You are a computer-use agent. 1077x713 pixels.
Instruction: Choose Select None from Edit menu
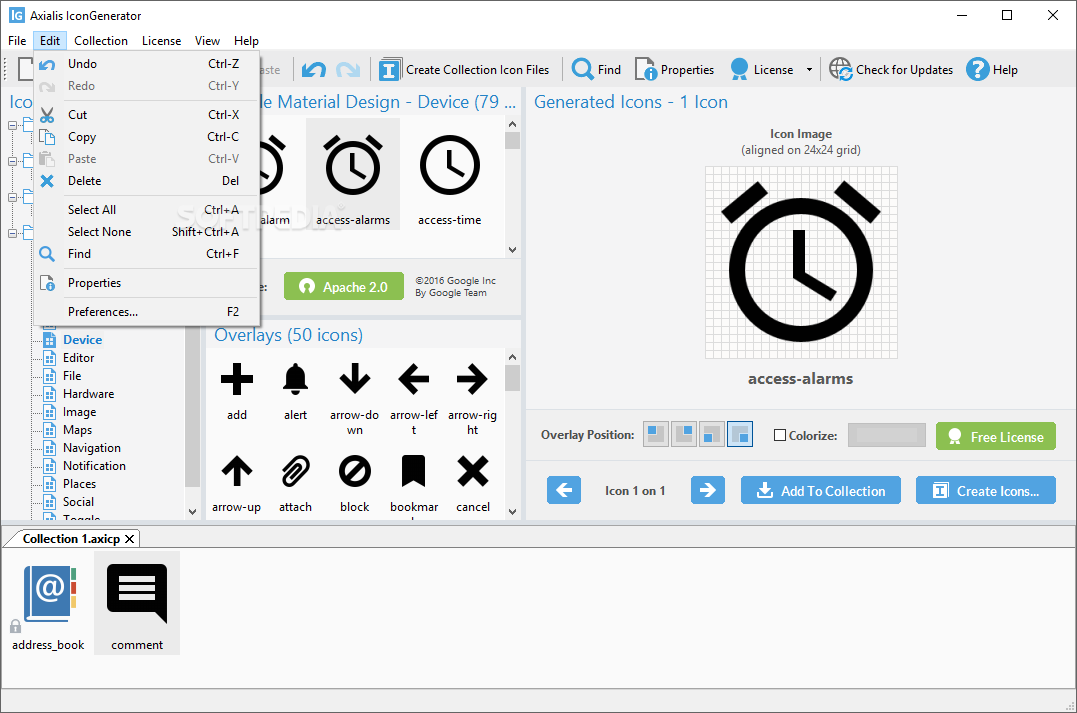click(147, 231)
